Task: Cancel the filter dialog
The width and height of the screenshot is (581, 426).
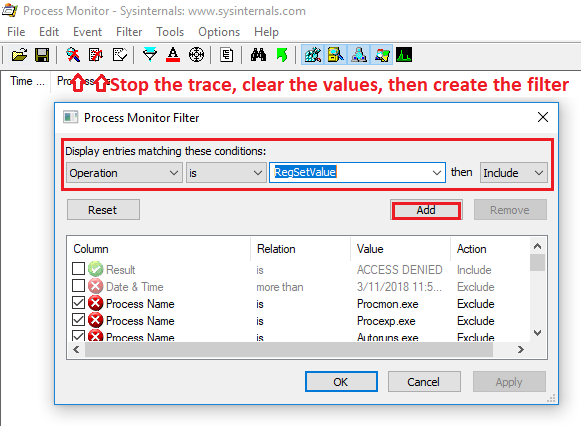Action: pyautogui.click(x=424, y=382)
